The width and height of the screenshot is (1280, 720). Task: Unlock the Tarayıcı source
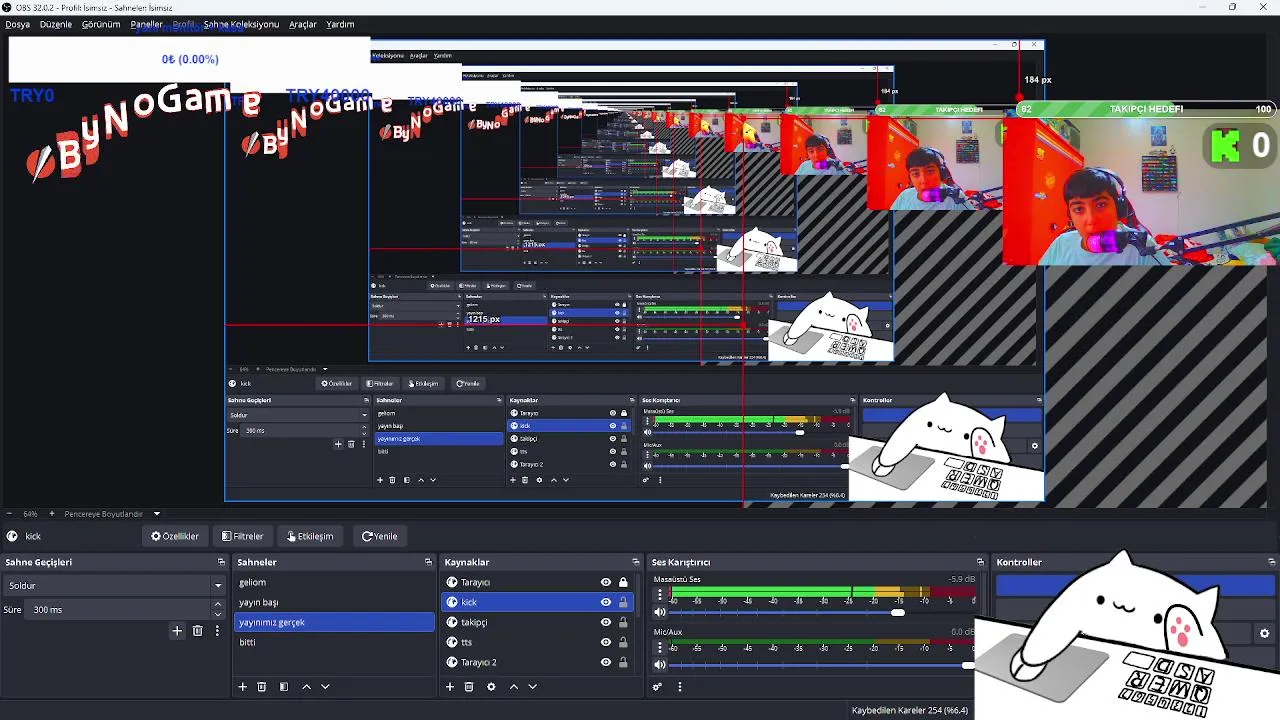coord(623,582)
